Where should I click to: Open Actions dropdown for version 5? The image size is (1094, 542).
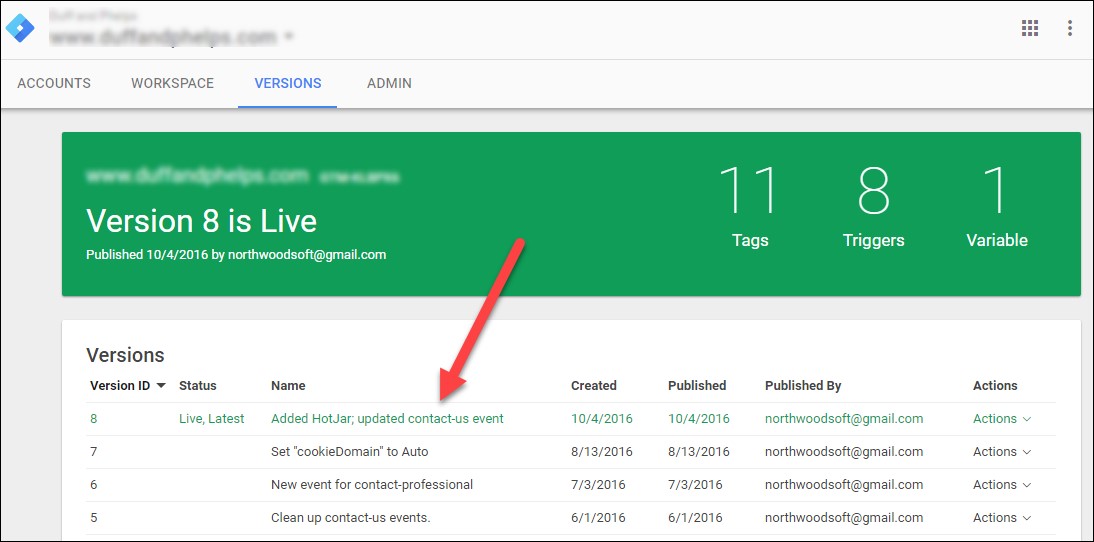click(1002, 518)
